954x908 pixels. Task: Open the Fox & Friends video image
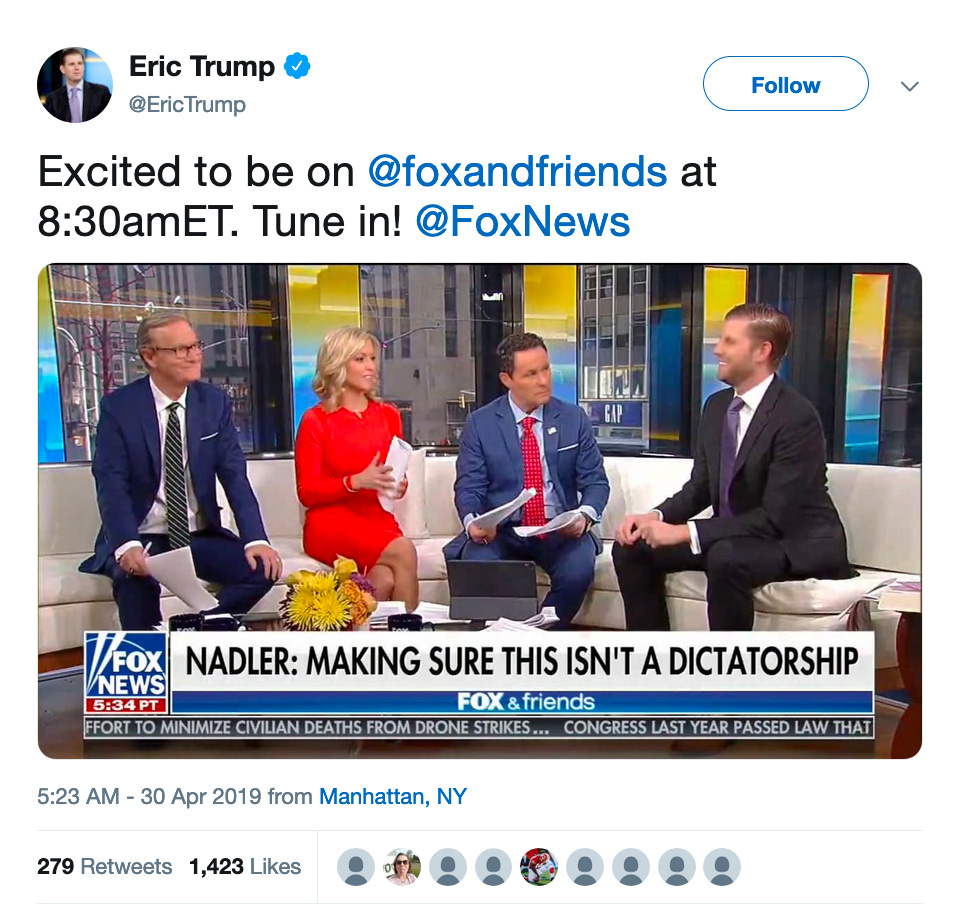tap(479, 511)
